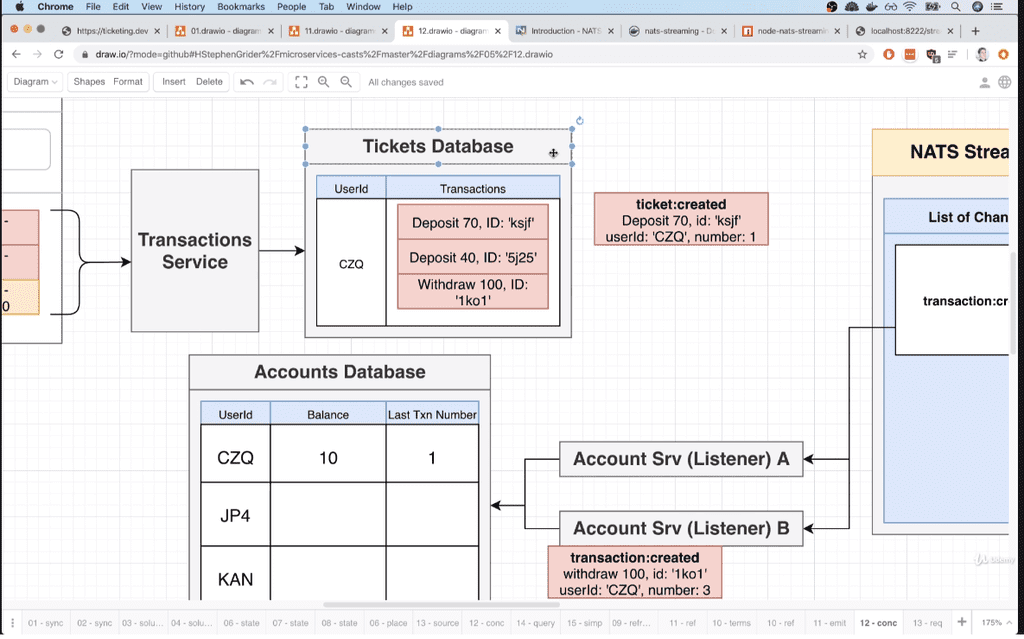Click the zoom in magnifier icon

tap(323, 82)
